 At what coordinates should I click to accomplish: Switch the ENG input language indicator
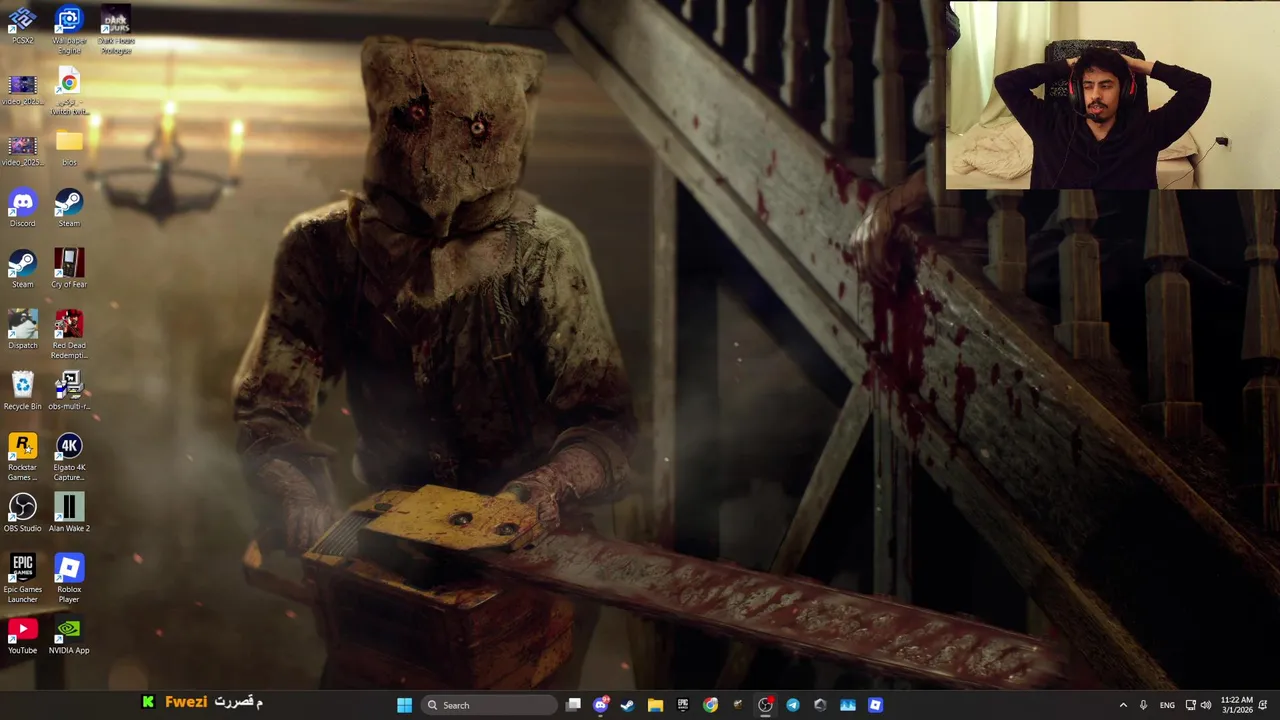pos(1167,705)
